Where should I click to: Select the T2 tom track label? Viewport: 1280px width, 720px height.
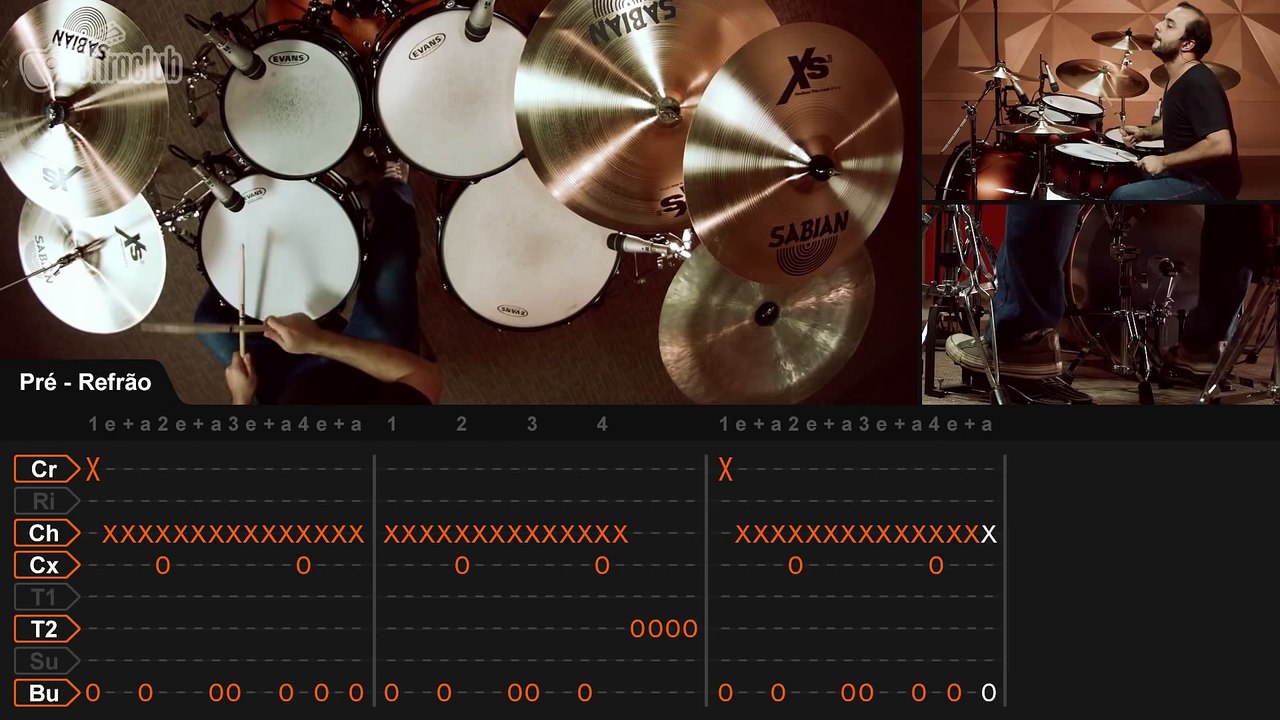[x=46, y=629]
